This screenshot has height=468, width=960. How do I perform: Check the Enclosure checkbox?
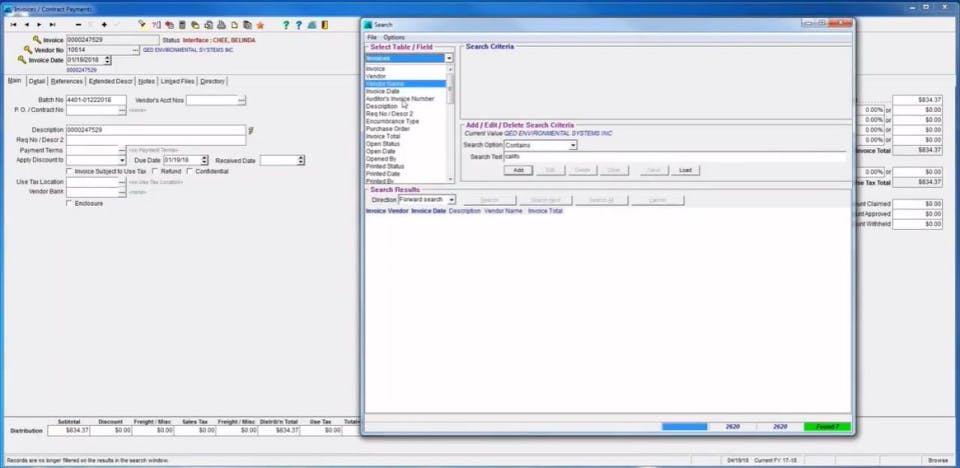[69, 203]
